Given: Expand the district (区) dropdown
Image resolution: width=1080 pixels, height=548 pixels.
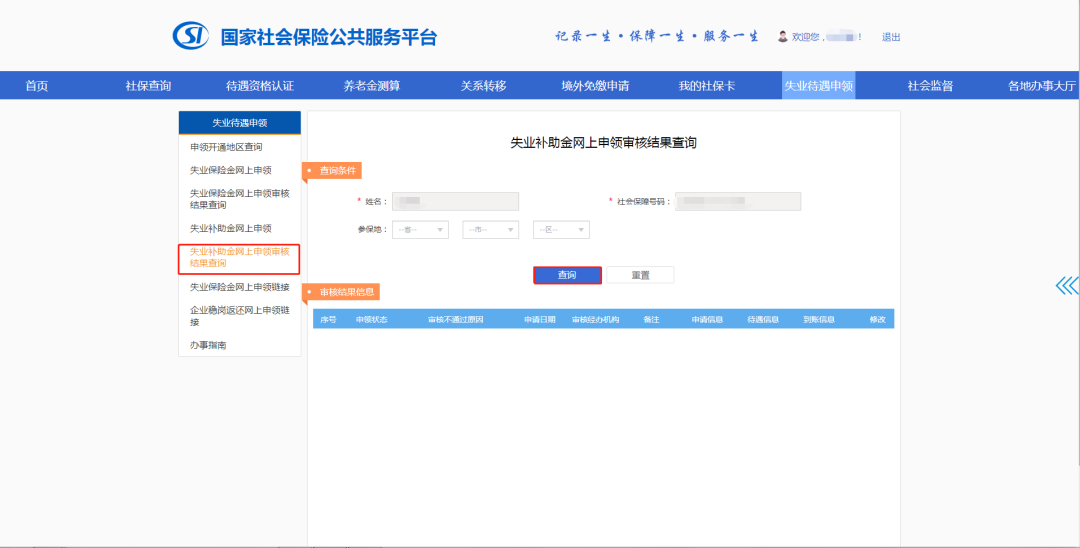Looking at the screenshot, I should tap(561, 230).
